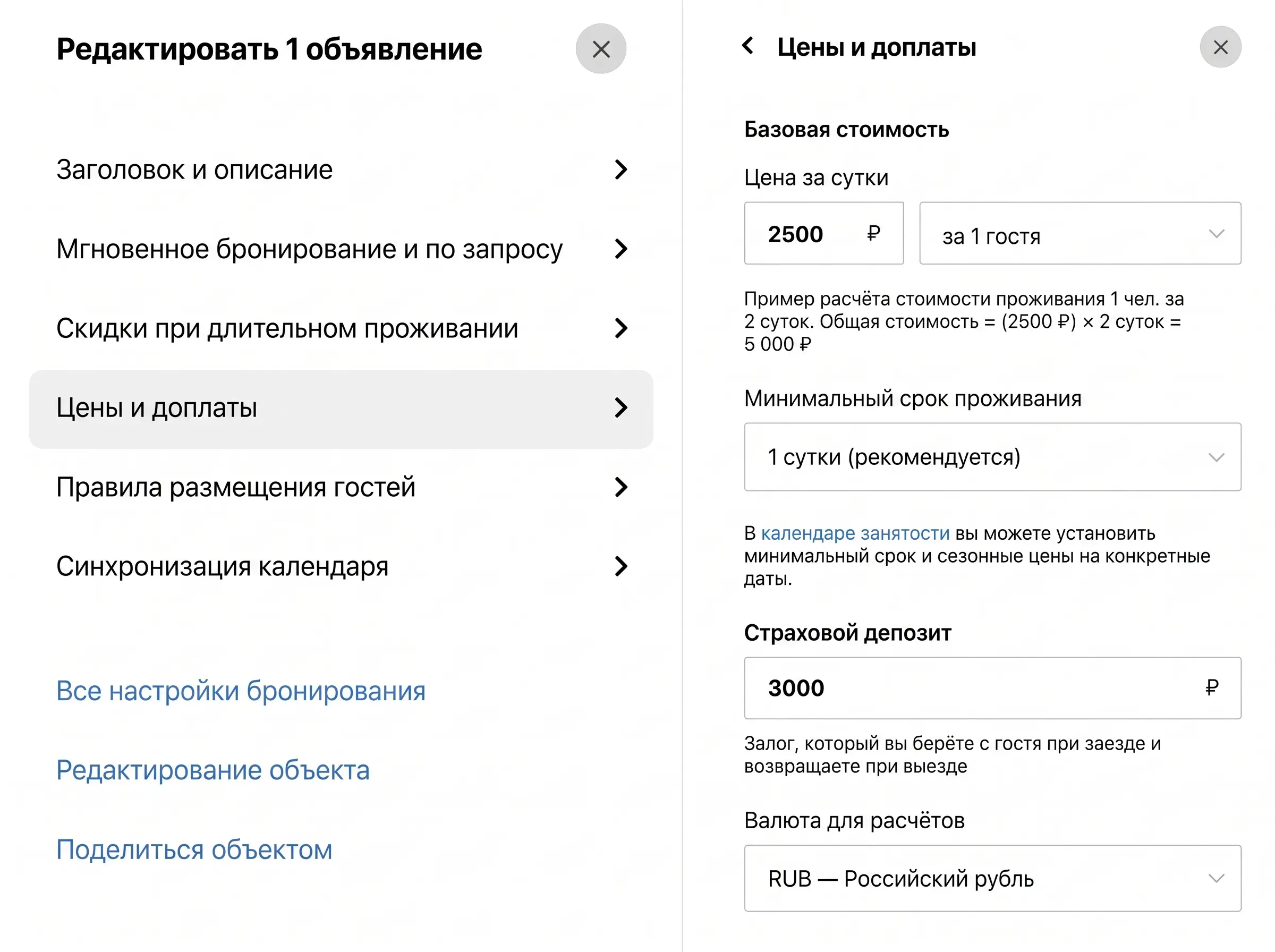The image size is (1275, 952).
Task: Close the Цены и доплаты panel
Action: tap(1220, 47)
